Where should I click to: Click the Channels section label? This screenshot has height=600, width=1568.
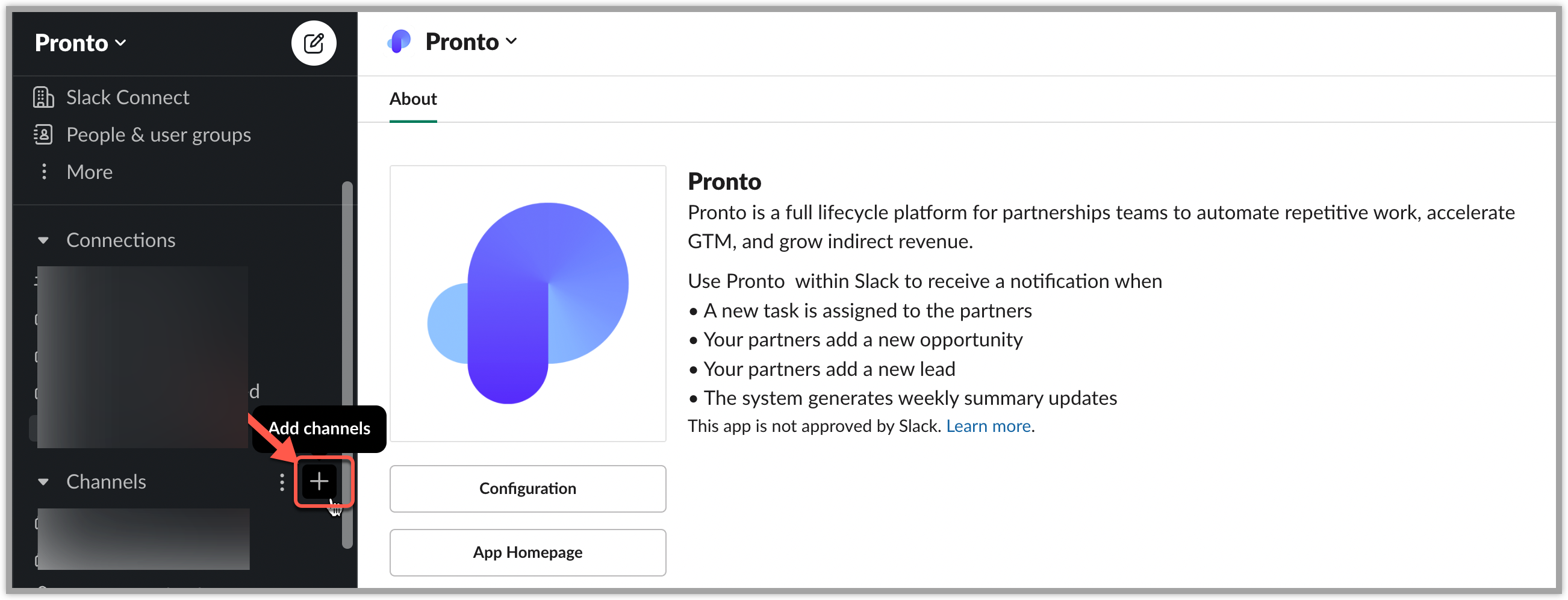click(106, 483)
